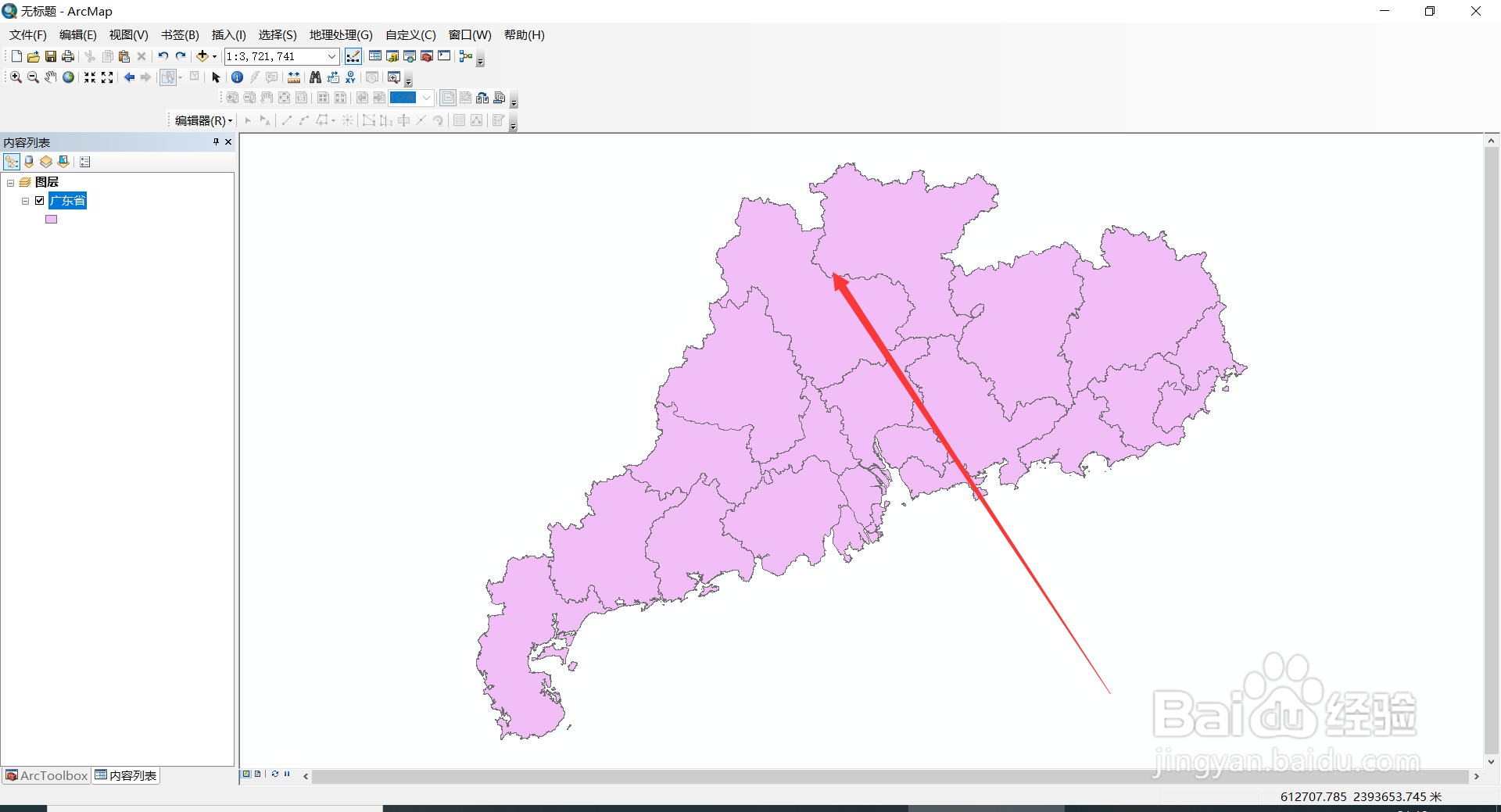The width and height of the screenshot is (1501, 812).
Task: Open the 插入(I) menu
Action: [228, 35]
